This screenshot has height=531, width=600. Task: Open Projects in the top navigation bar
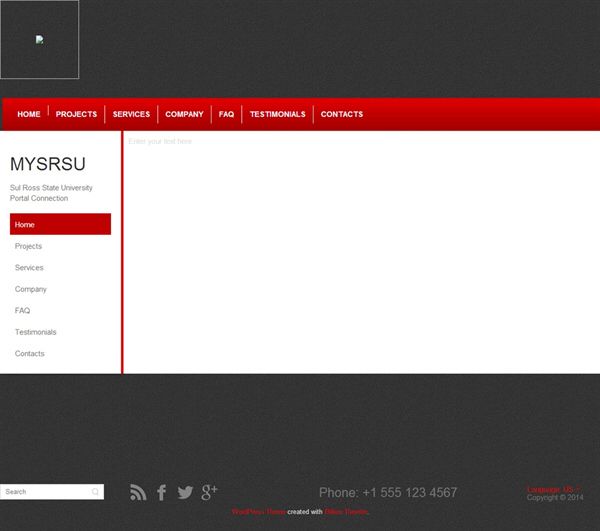point(76,114)
